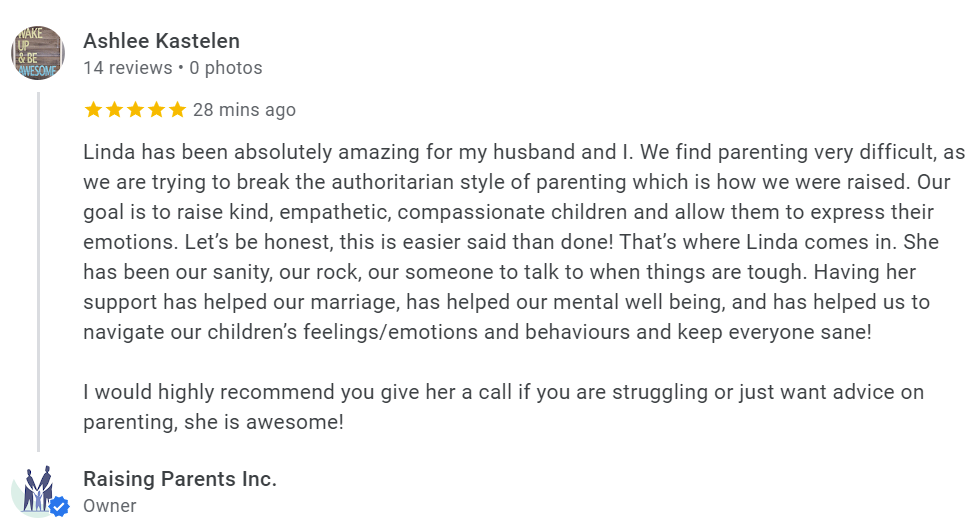Select the third gold rating star

(135, 110)
